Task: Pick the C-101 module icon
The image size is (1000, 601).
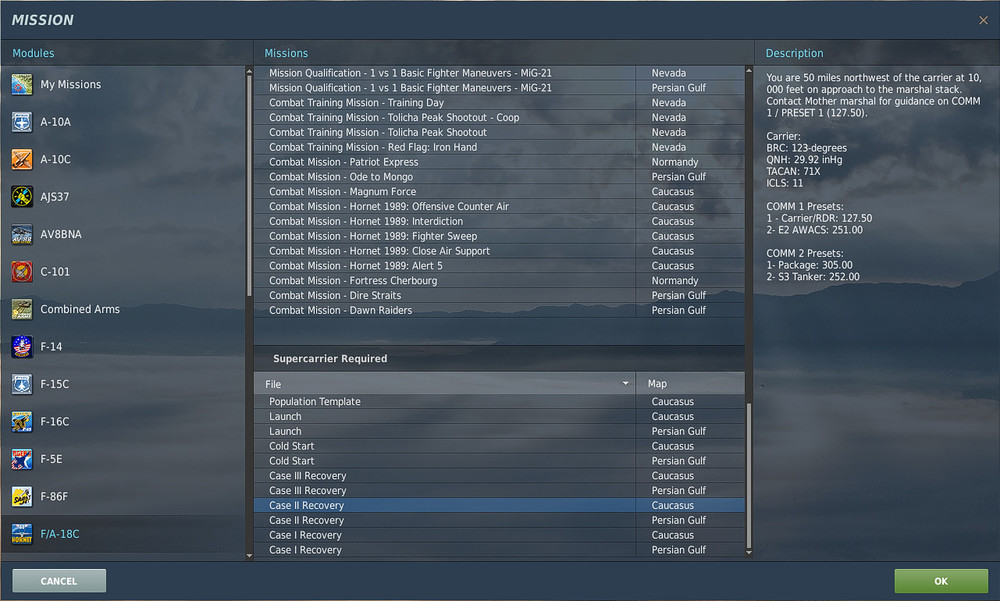Action: 22,272
